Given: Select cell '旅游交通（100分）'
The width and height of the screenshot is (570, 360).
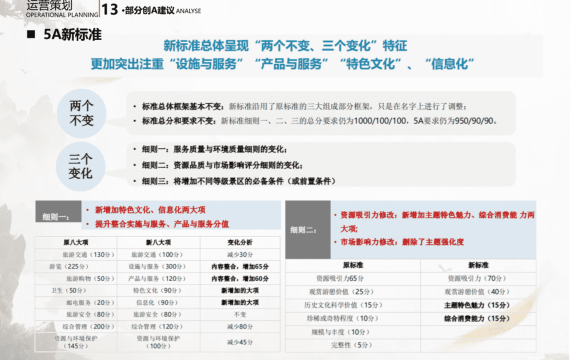Looking at the screenshot, I should pos(157,255).
